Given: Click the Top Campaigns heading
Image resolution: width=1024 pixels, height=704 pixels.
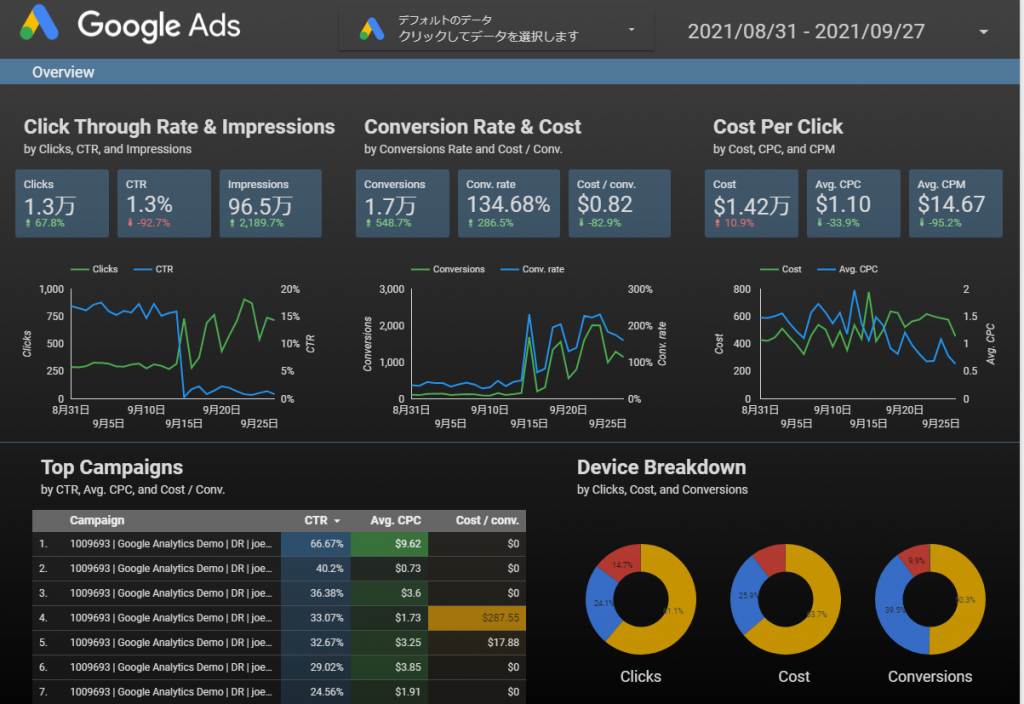Looking at the screenshot, I should (x=112, y=468).
